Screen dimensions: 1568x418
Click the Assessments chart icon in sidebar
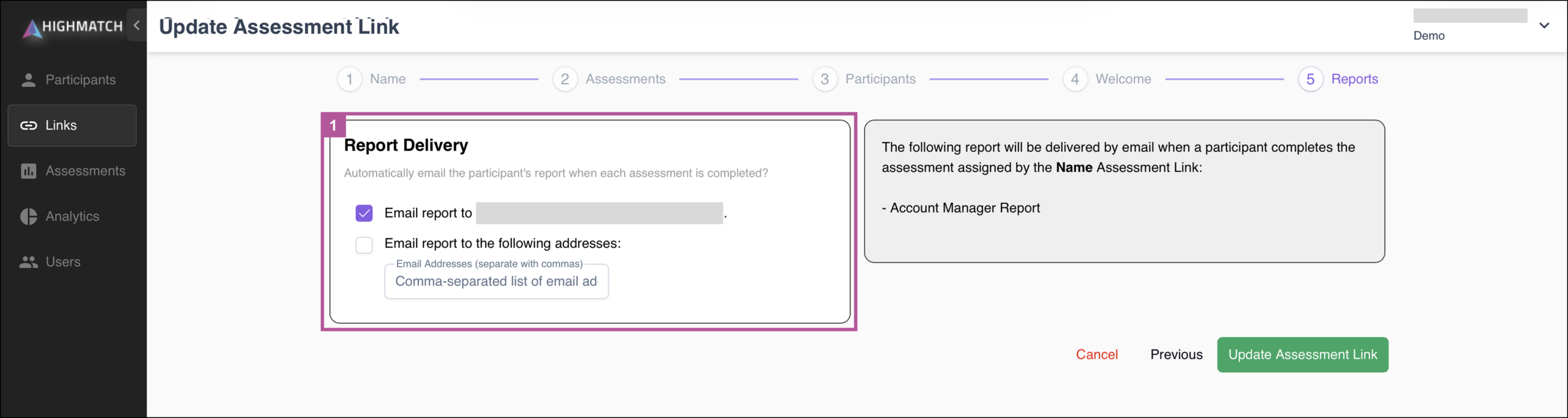coord(28,171)
